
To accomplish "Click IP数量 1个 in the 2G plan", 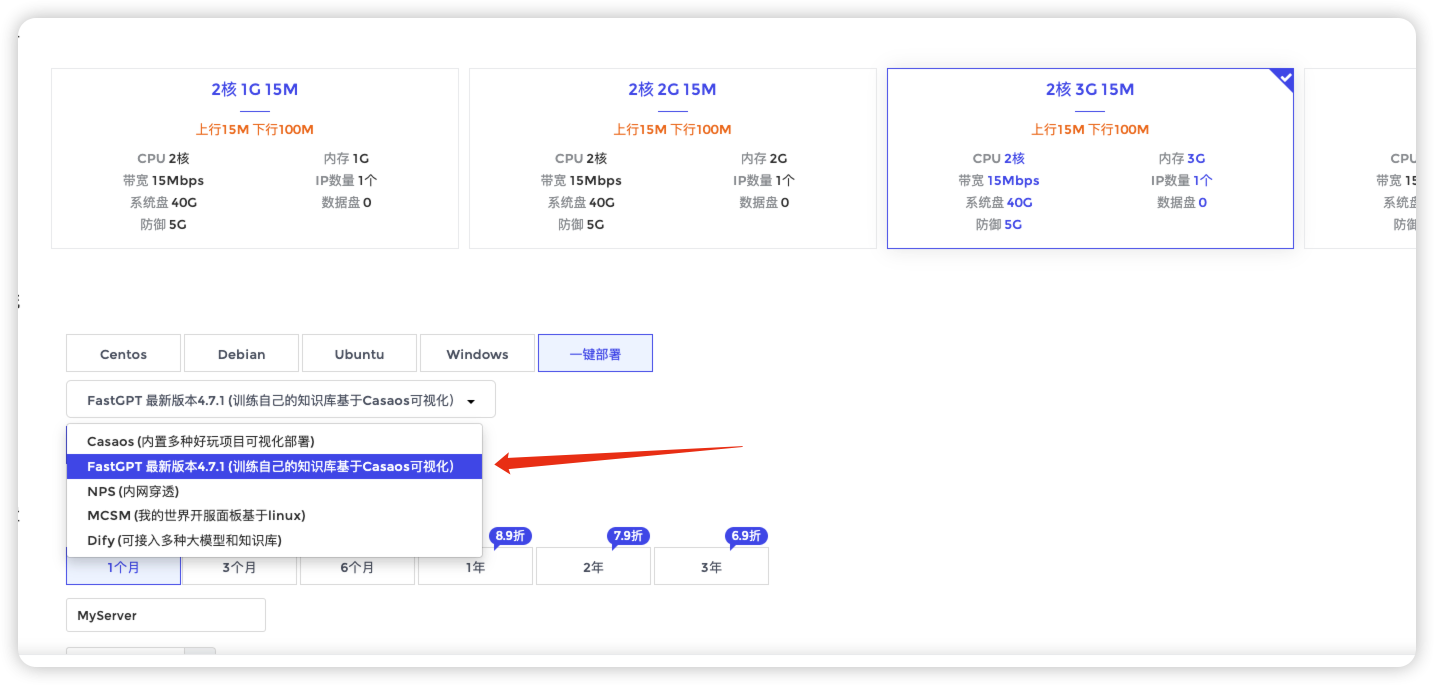I will point(764,181).
